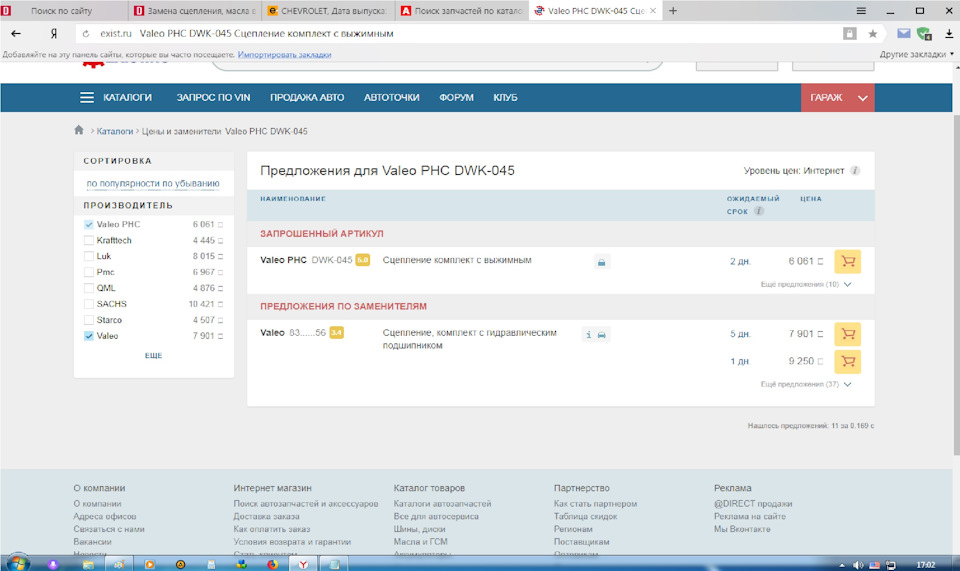Go to home via breadcrumb house icon
The width and height of the screenshot is (960, 571).
(79, 130)
